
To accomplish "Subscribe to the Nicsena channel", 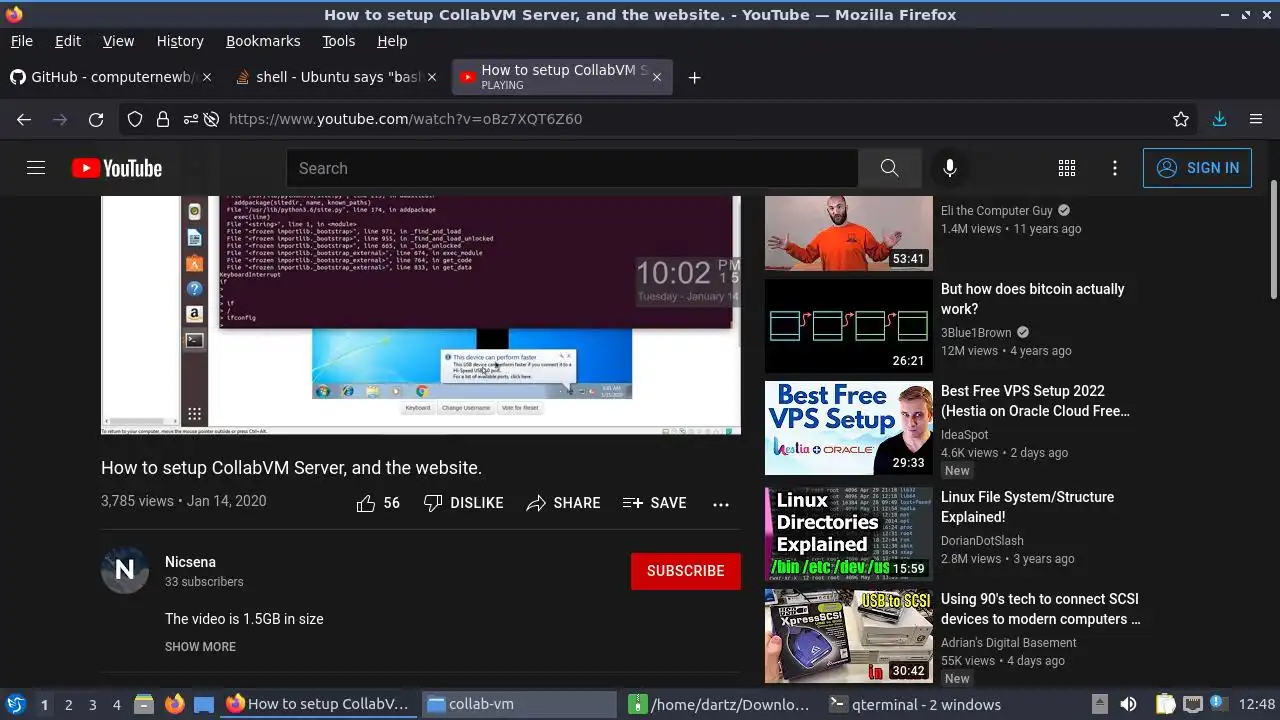I will pos(686,571).
